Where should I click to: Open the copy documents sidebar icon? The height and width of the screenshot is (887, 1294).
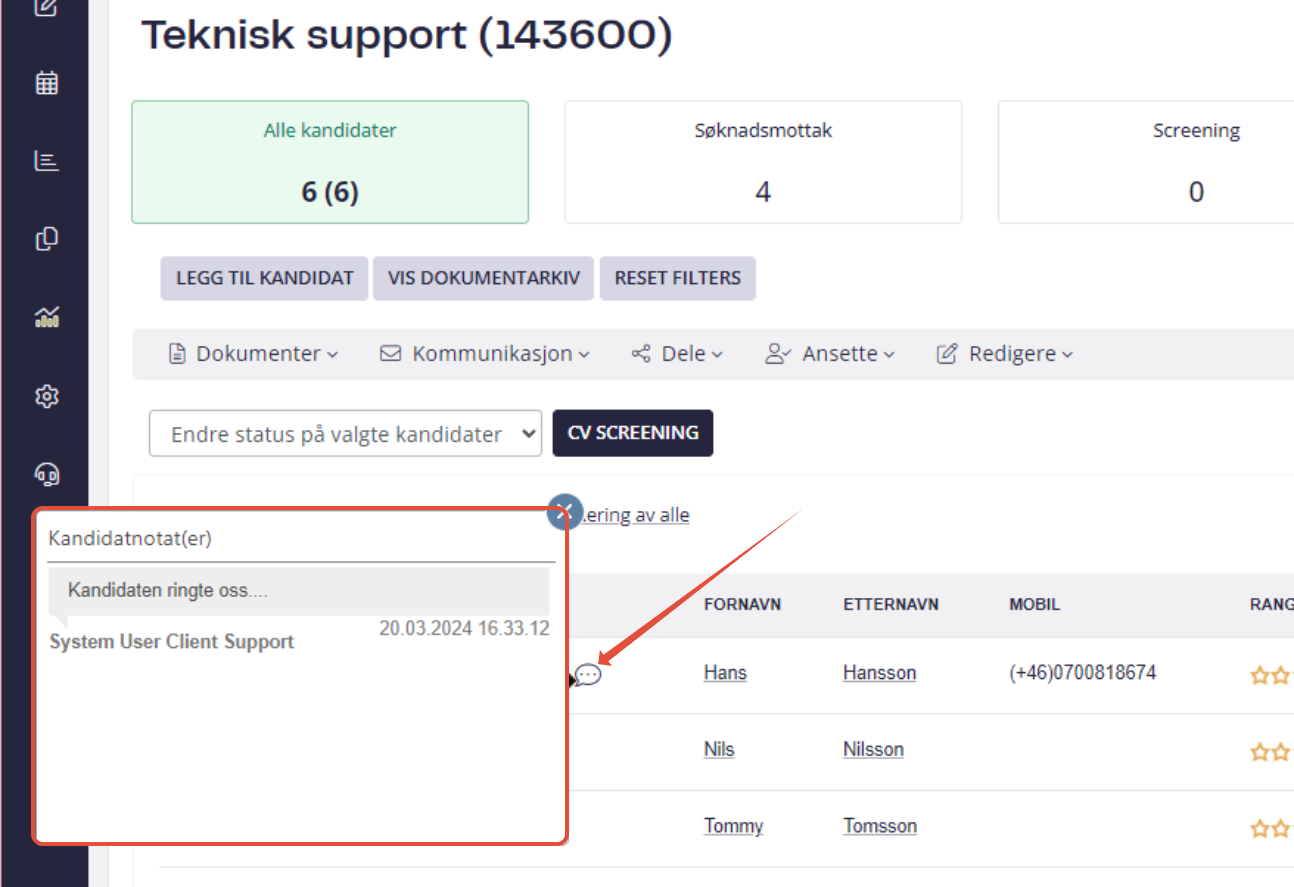click(46, 239)
